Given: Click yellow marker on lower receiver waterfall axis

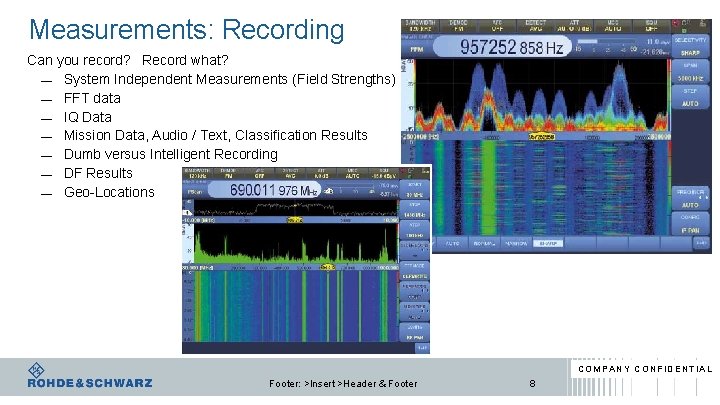Looking at the screenshot, I should pyautogui.click(x=327, y=267).
